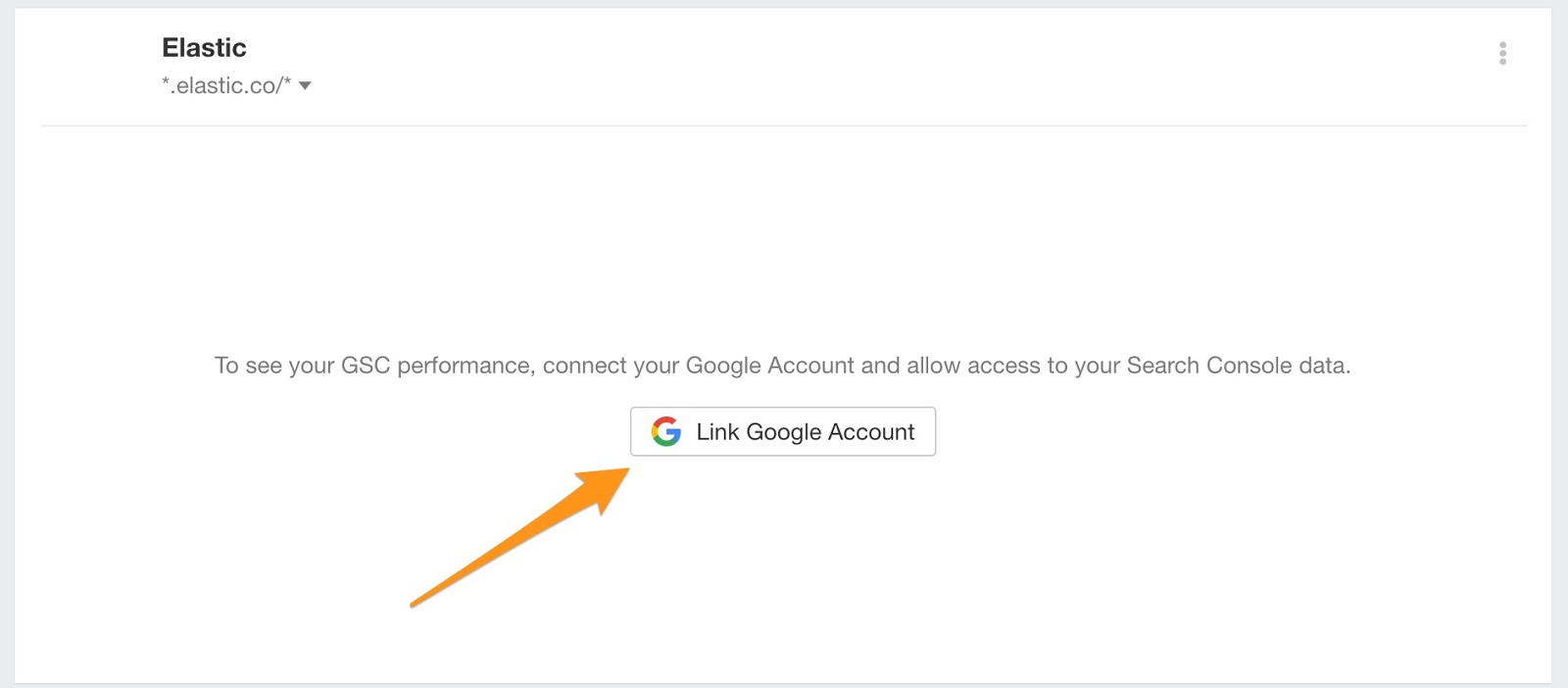Image resolution: width=1568 pixels, height=688 pixels.
Task: Click the small caret beside *.elastic.co/*
Action: 305,85
